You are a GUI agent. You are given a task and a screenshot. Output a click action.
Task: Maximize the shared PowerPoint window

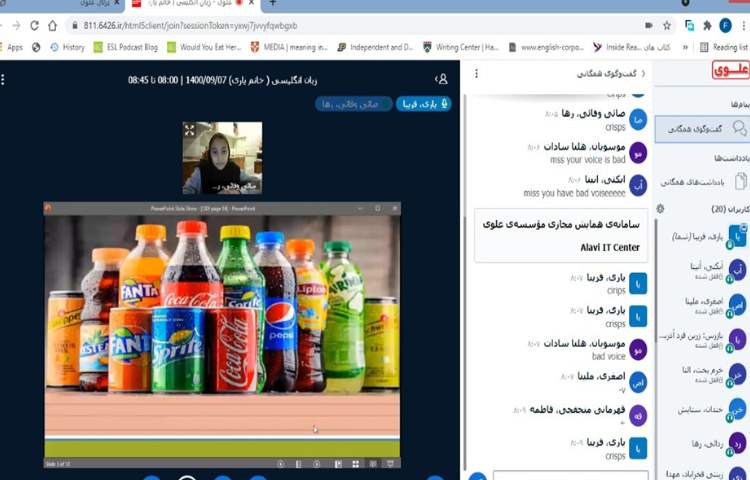(377, 208)
